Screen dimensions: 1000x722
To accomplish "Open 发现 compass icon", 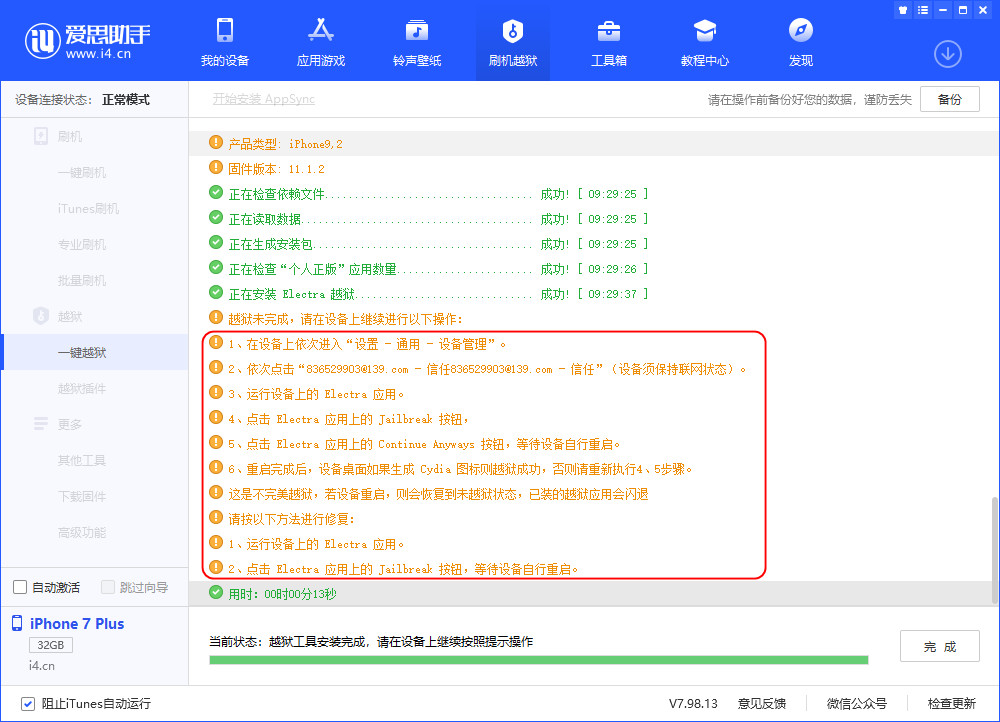I will 801,30.
